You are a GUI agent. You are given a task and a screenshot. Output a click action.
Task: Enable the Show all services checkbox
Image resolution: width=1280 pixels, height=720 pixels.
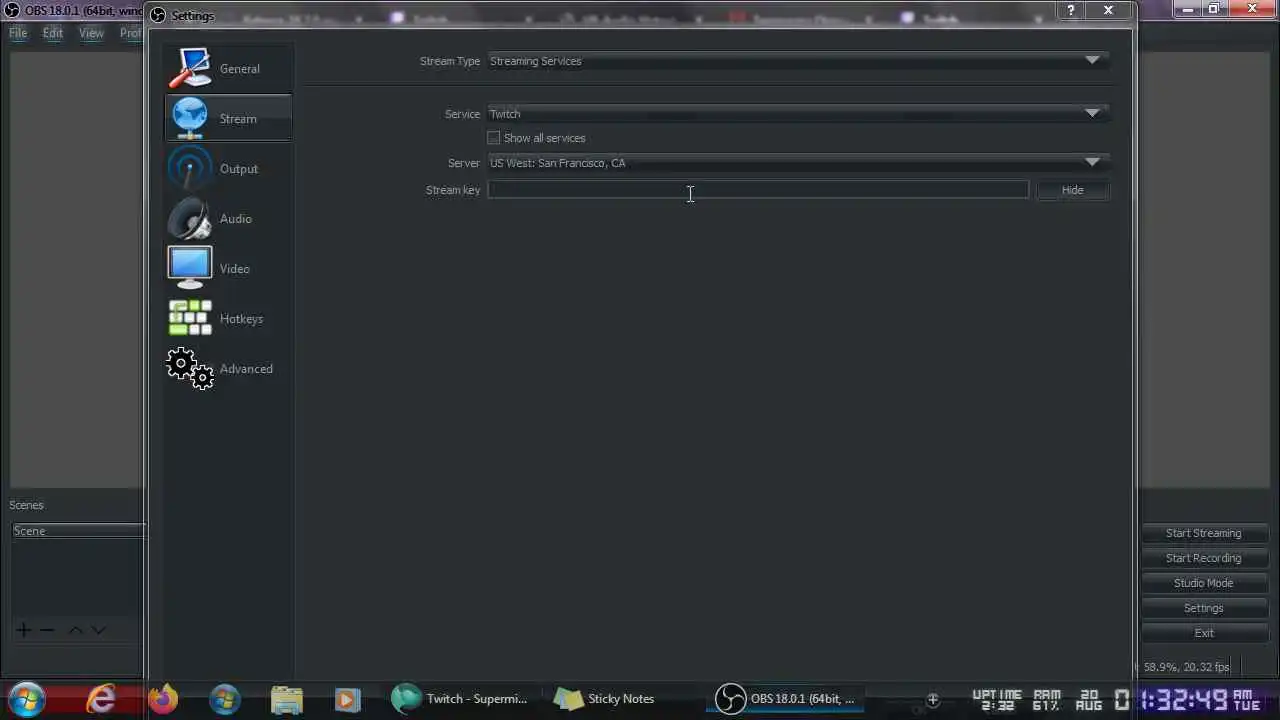tap(493, 138)
